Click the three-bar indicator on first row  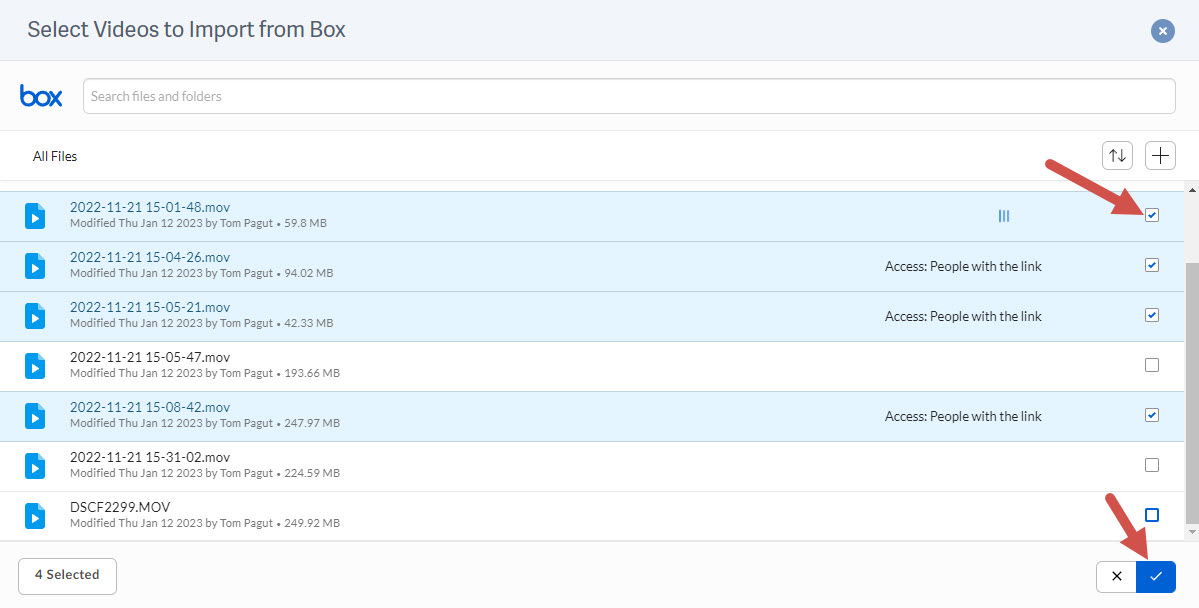pyautogui.click(x=1003, y=216)
